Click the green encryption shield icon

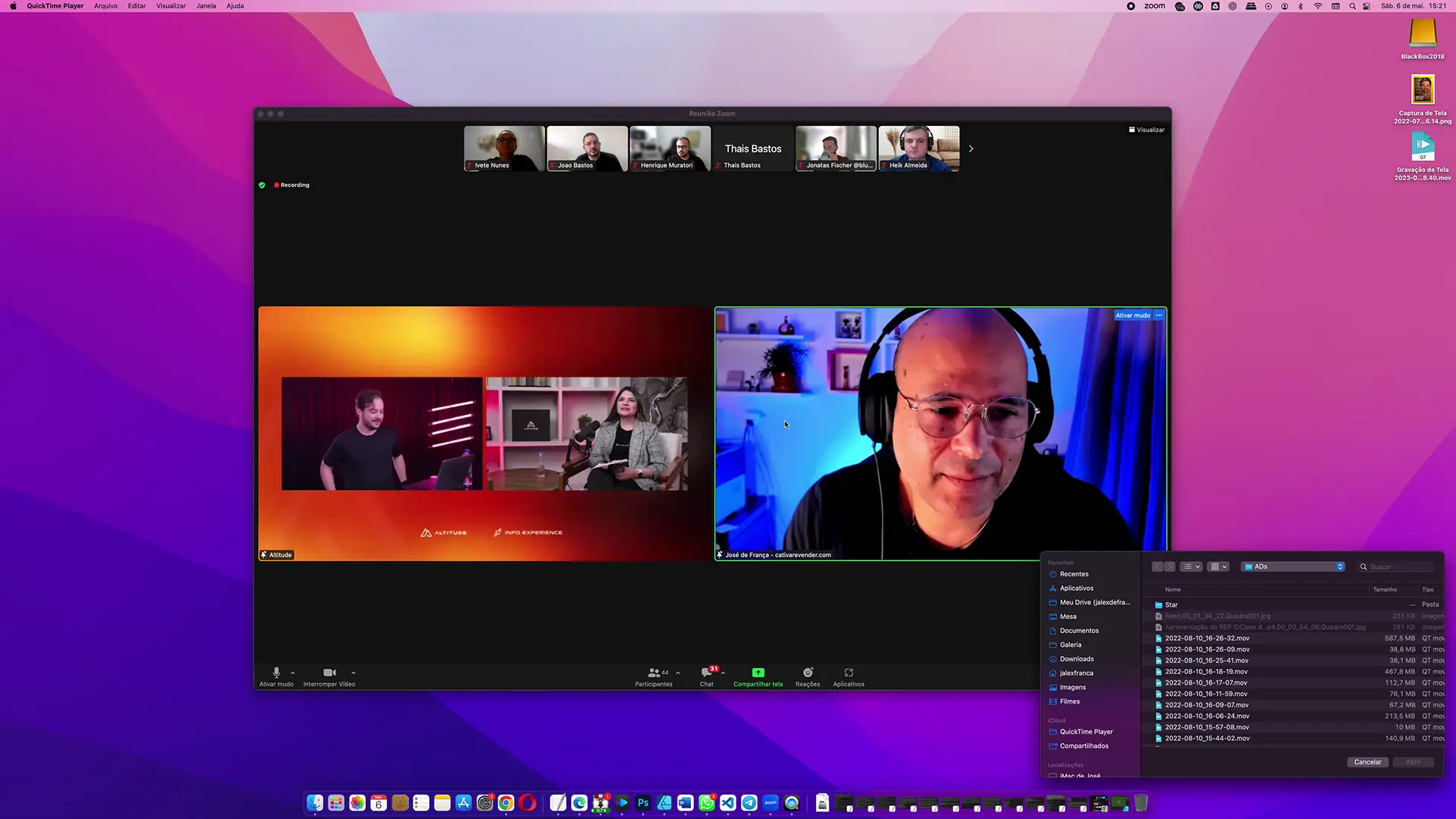coord(262,185)
